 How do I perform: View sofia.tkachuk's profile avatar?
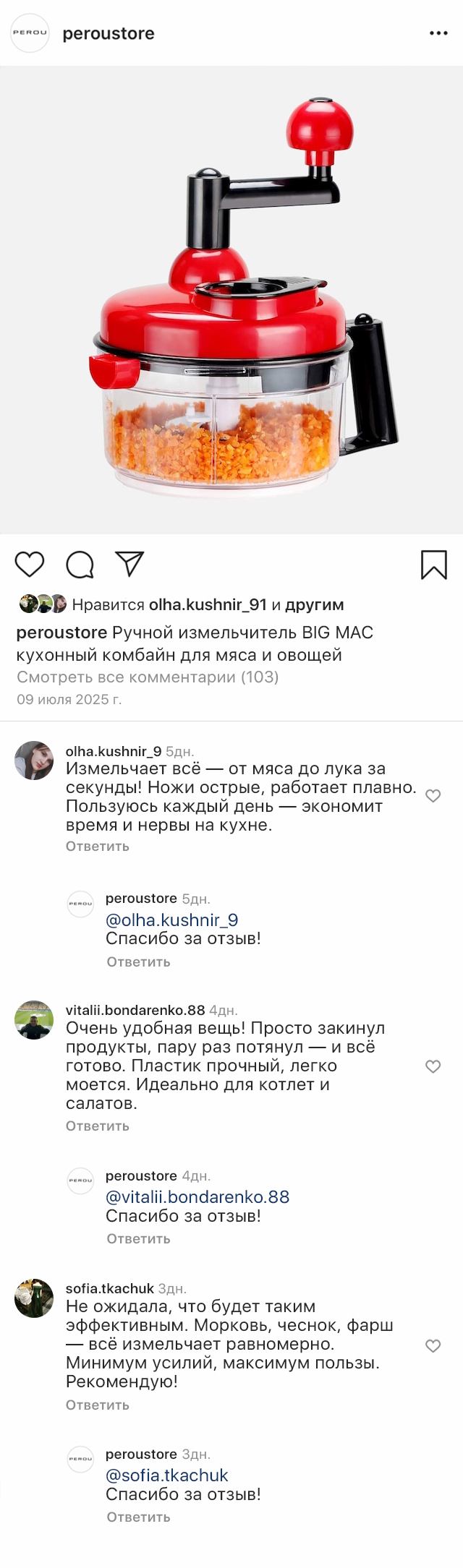34,1298
